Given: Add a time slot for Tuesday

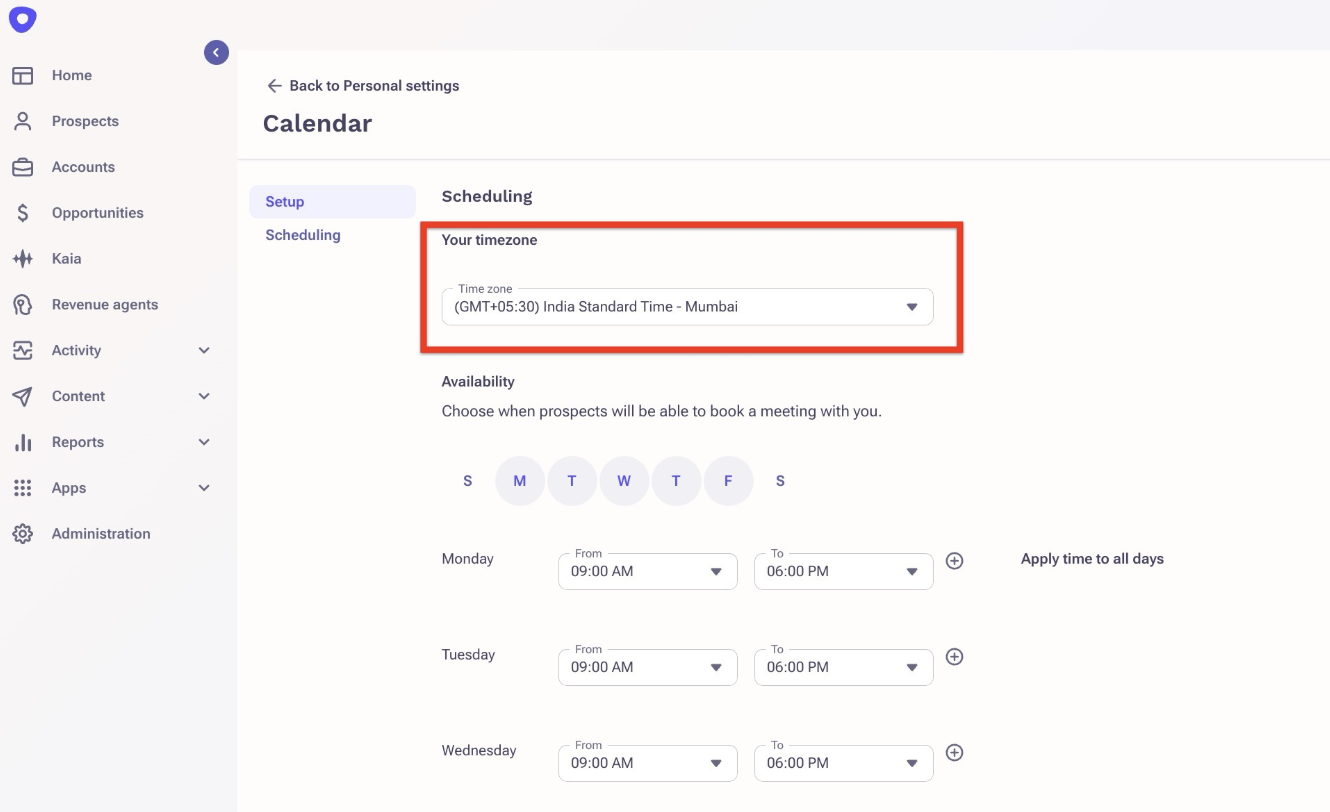Looking at the screenshot, I should click(x=954, y=657).
